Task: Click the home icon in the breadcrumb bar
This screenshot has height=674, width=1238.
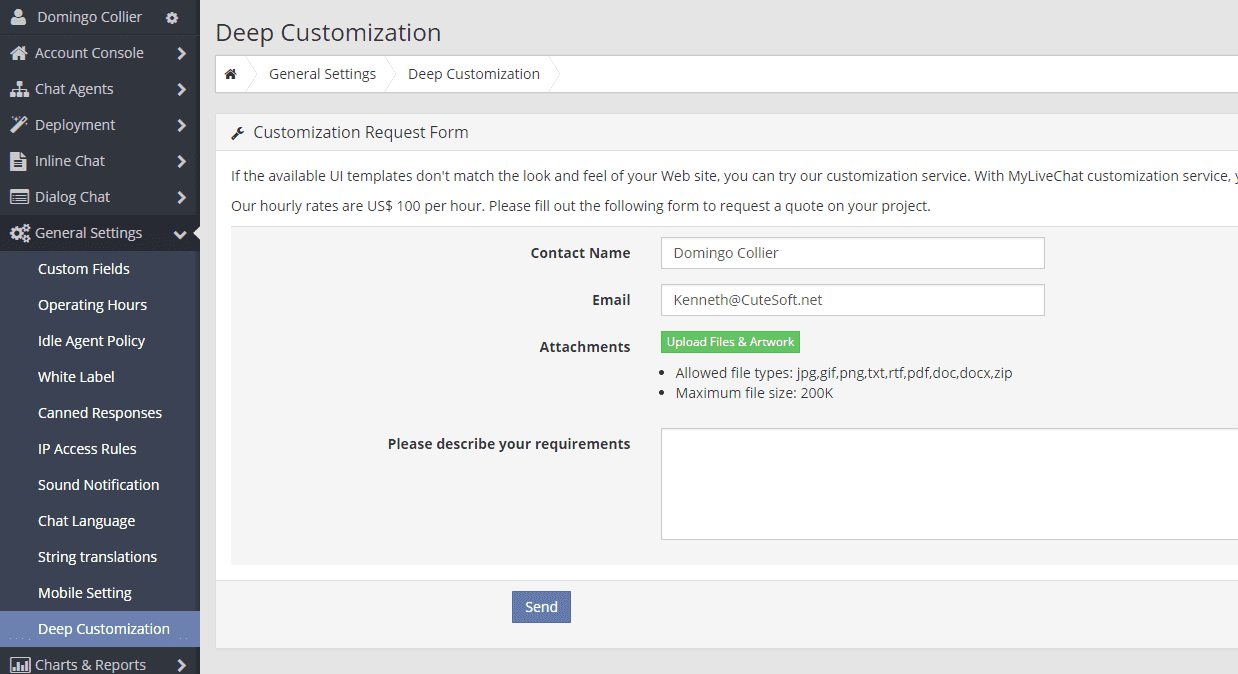Action: point(231,73)
